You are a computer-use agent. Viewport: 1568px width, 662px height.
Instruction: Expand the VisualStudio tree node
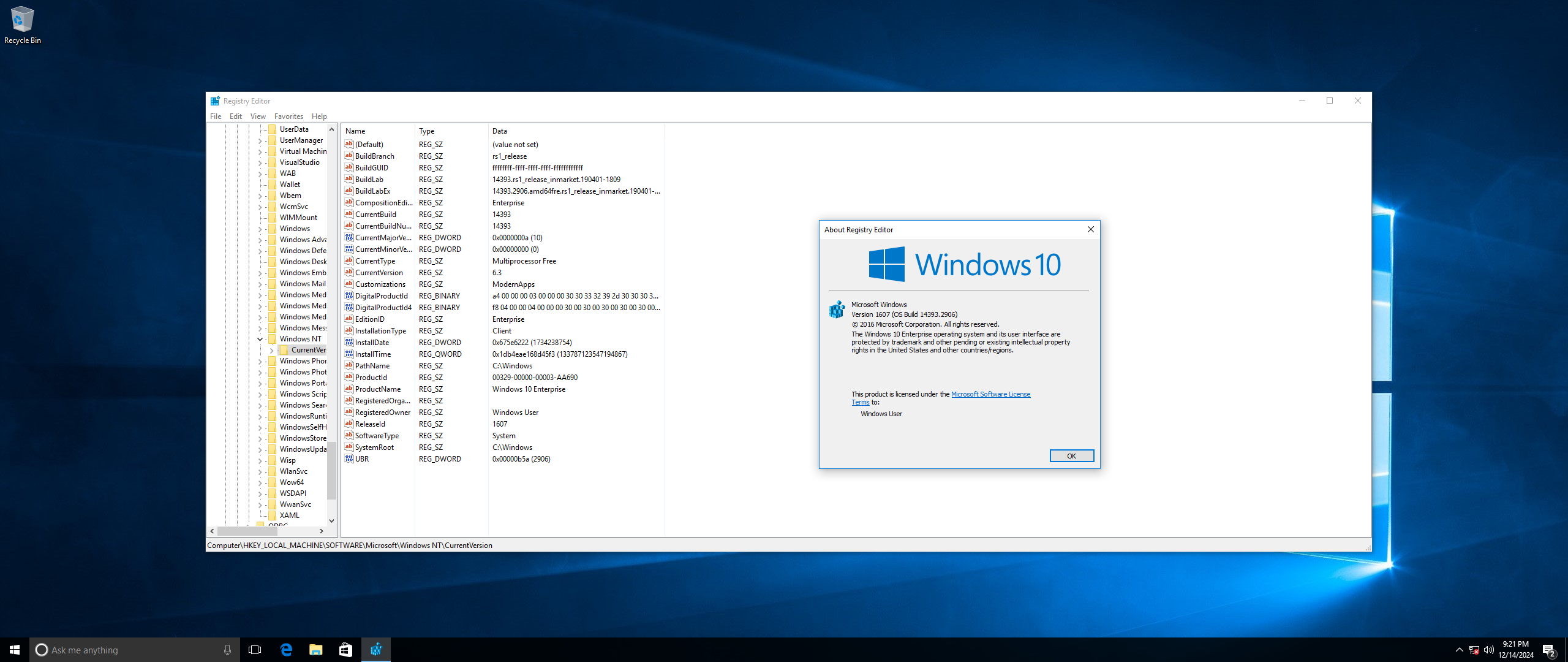(x=260, y=162)
